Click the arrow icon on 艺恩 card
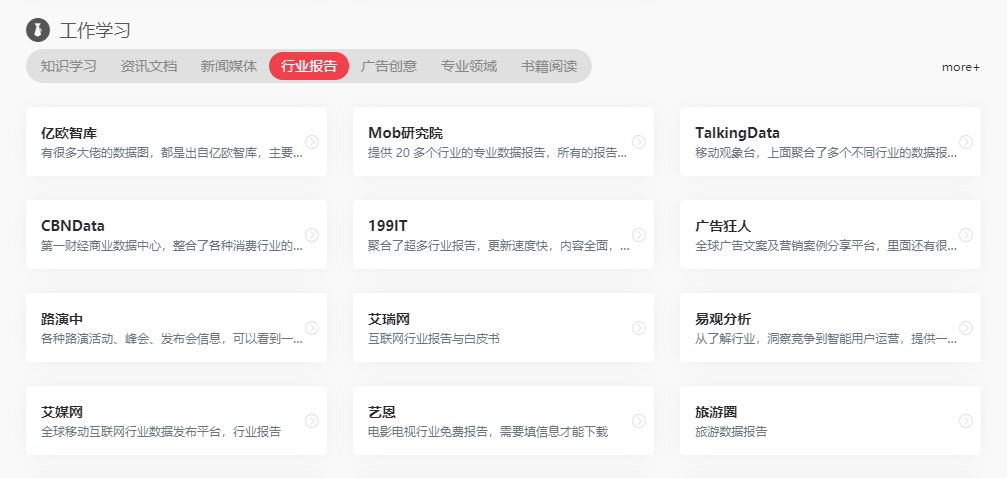This screenshot has width=1007, height=478. [639, 421]
